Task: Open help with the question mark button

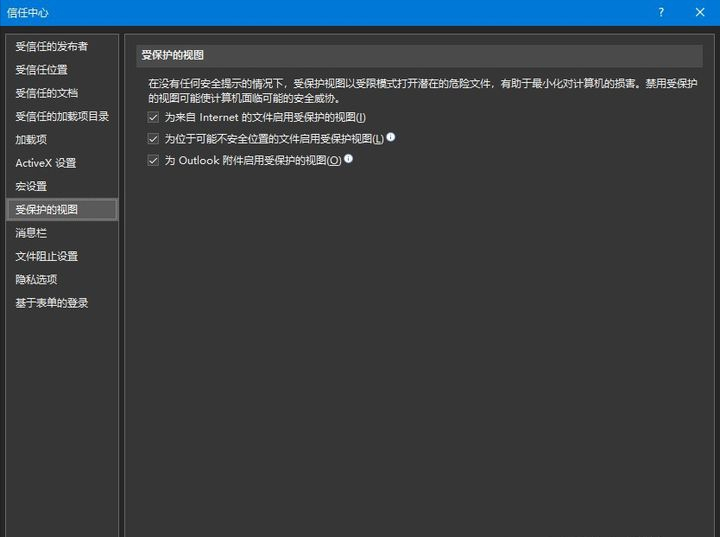Action: point(661,12)
